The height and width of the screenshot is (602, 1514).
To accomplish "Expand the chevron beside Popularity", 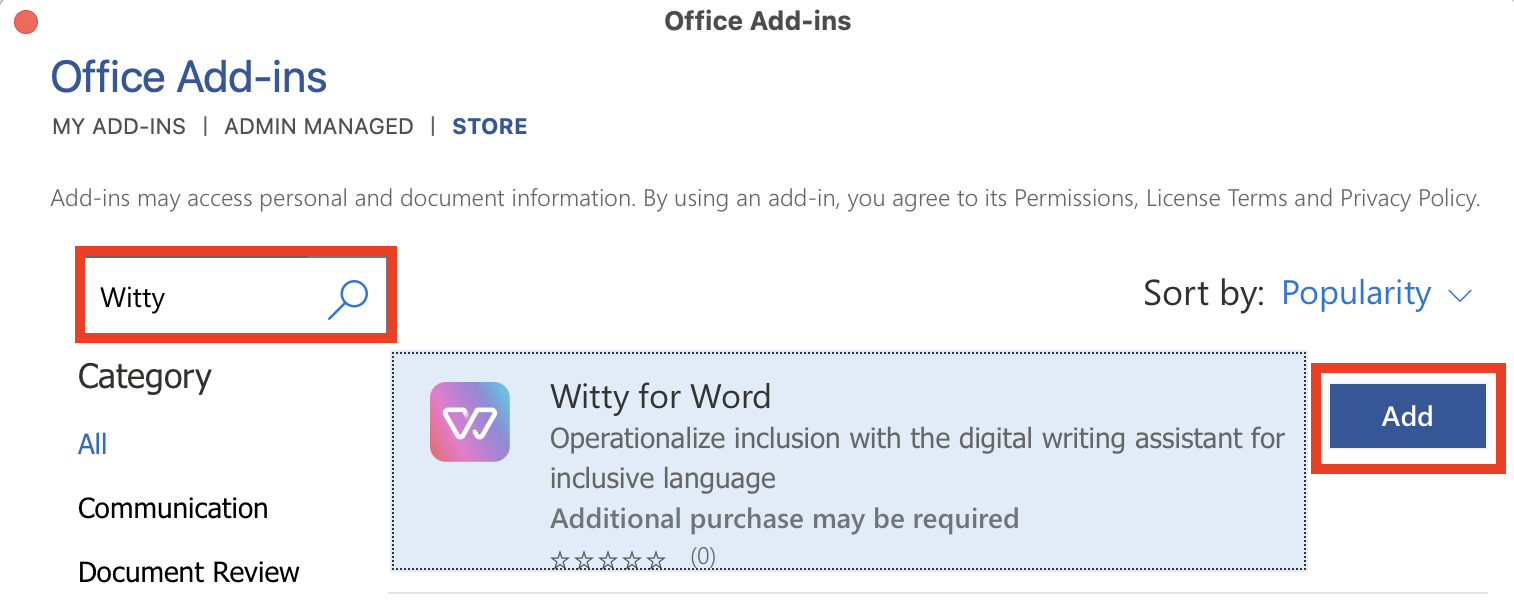I will pyautogui.click(x=1460, y=295).
